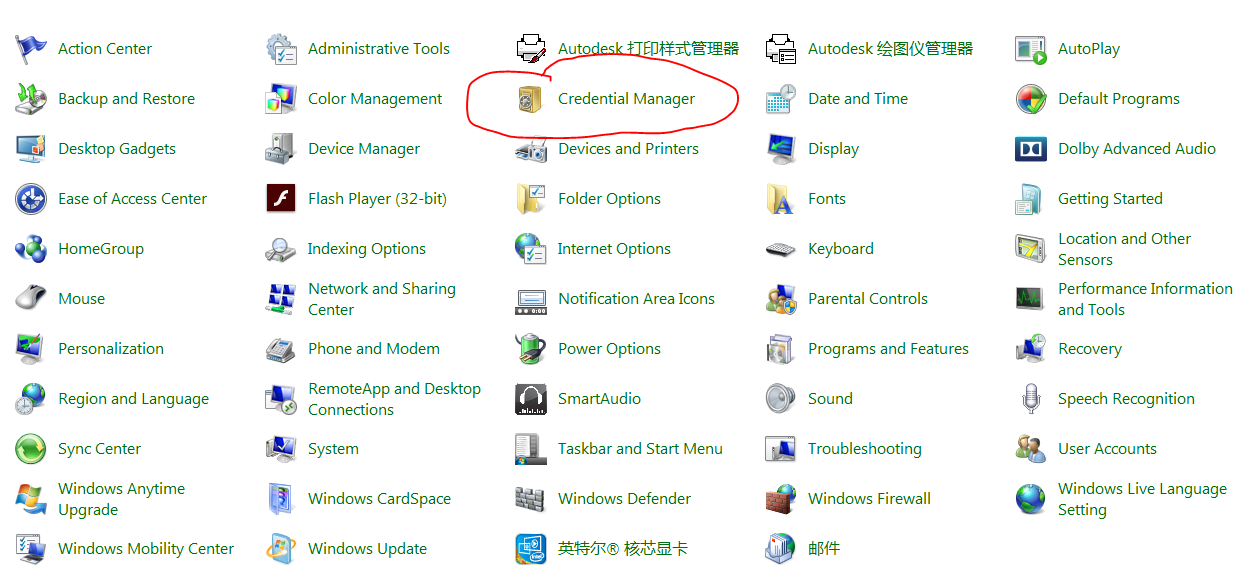
Task: Click the Power Options battery icon
Action: tap(530, 349)
